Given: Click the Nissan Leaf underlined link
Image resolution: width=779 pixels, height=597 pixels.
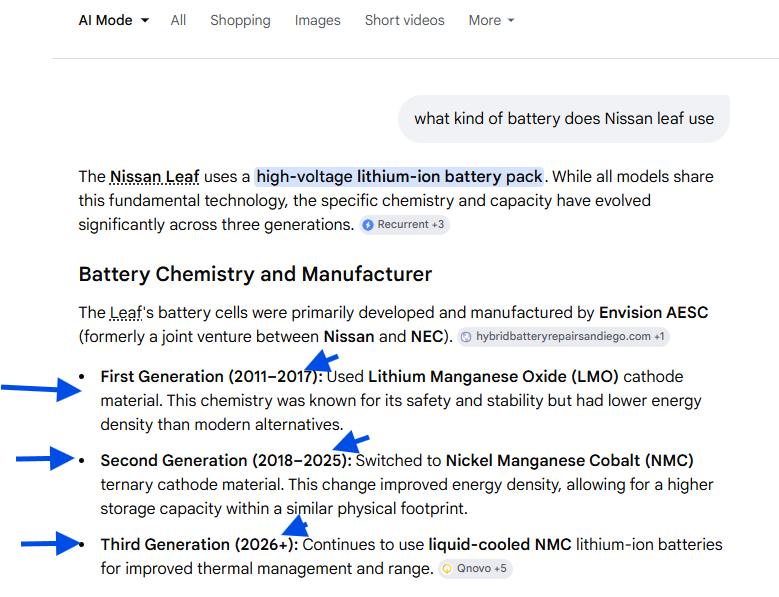Looking at the screenshot, I should (155, 177).
